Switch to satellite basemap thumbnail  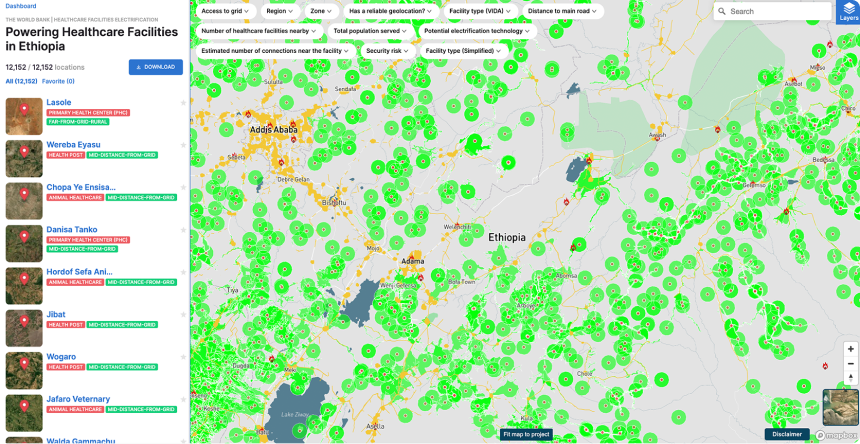coord(838,406)
